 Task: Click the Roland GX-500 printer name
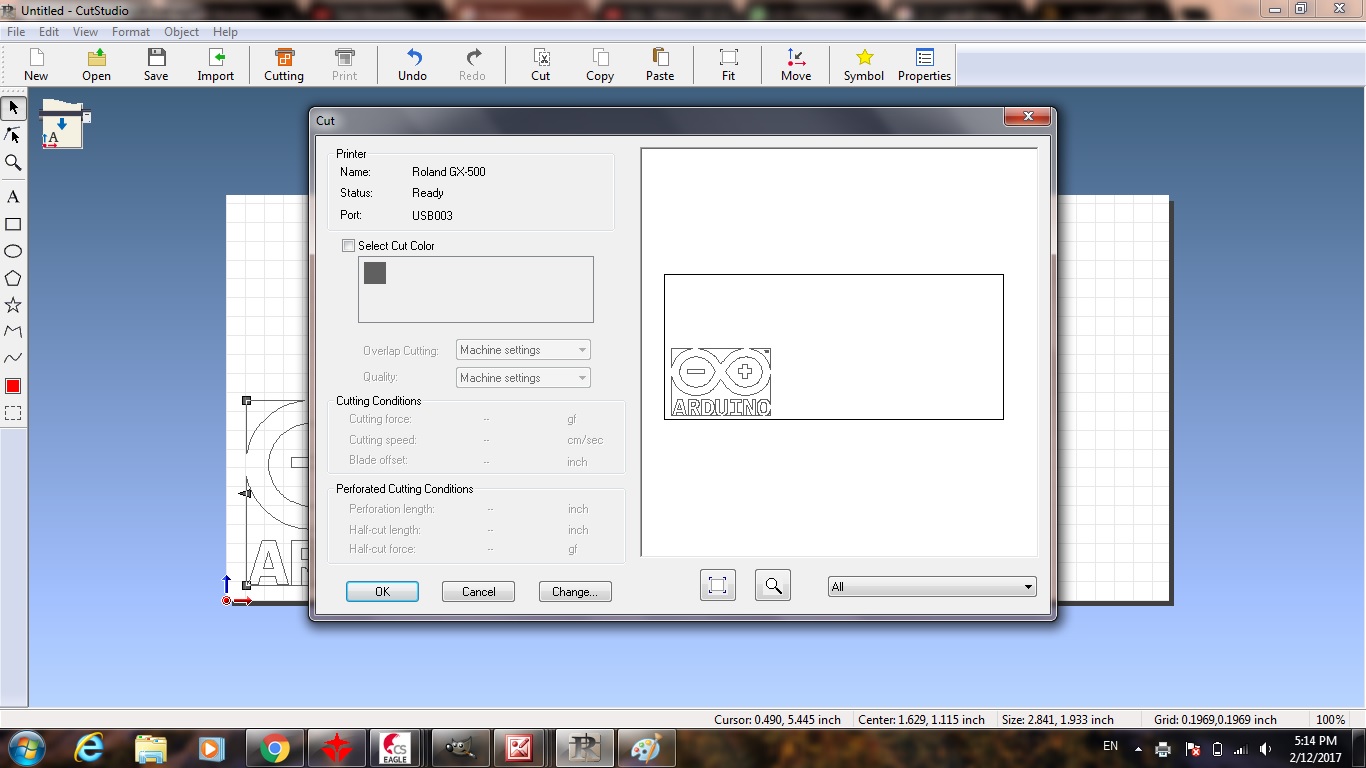tap(449, 172)
